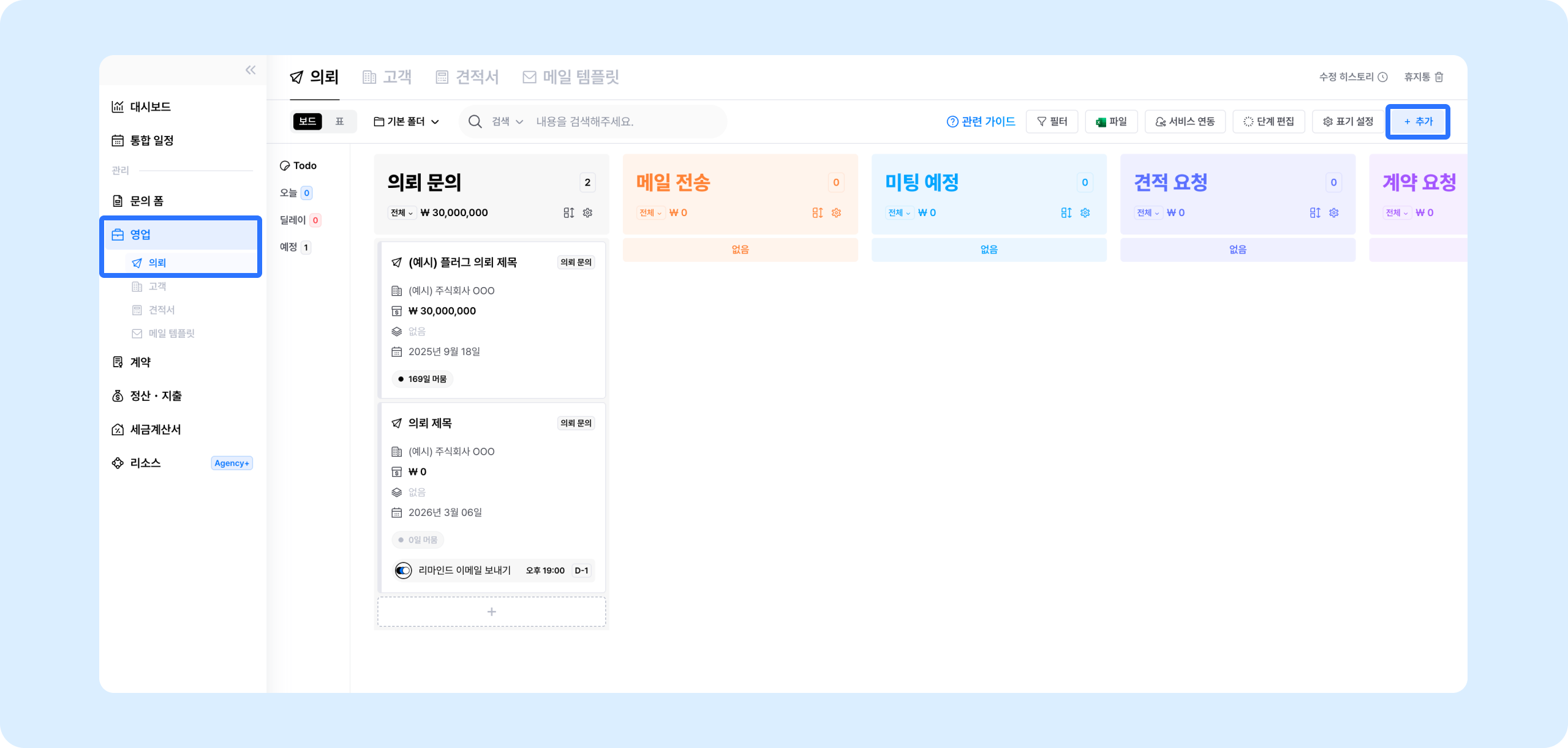Click the + 추가 button
Viewport: 1568px width, 748px height.
[1417, 122]
